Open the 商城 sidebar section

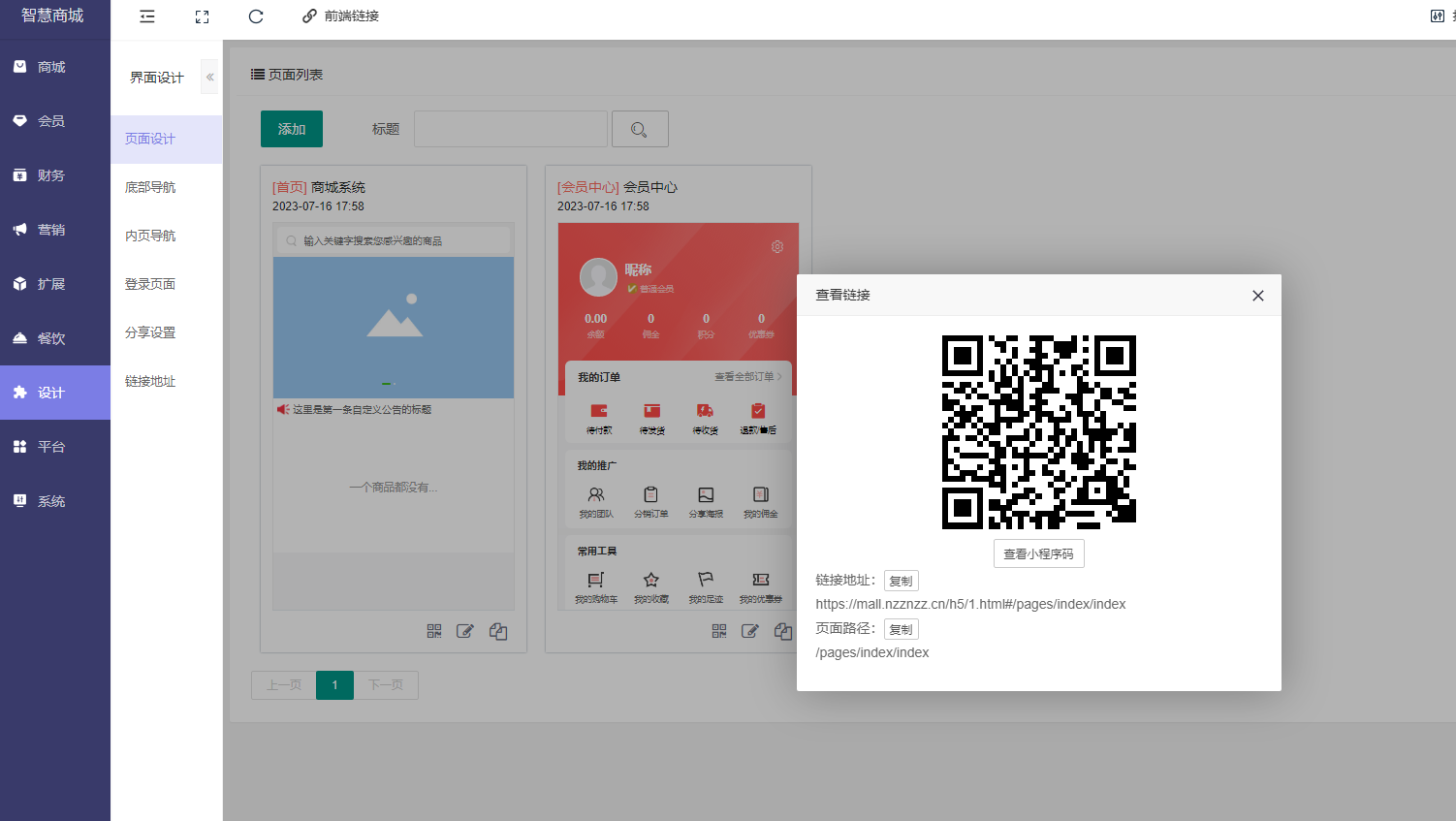55,67
